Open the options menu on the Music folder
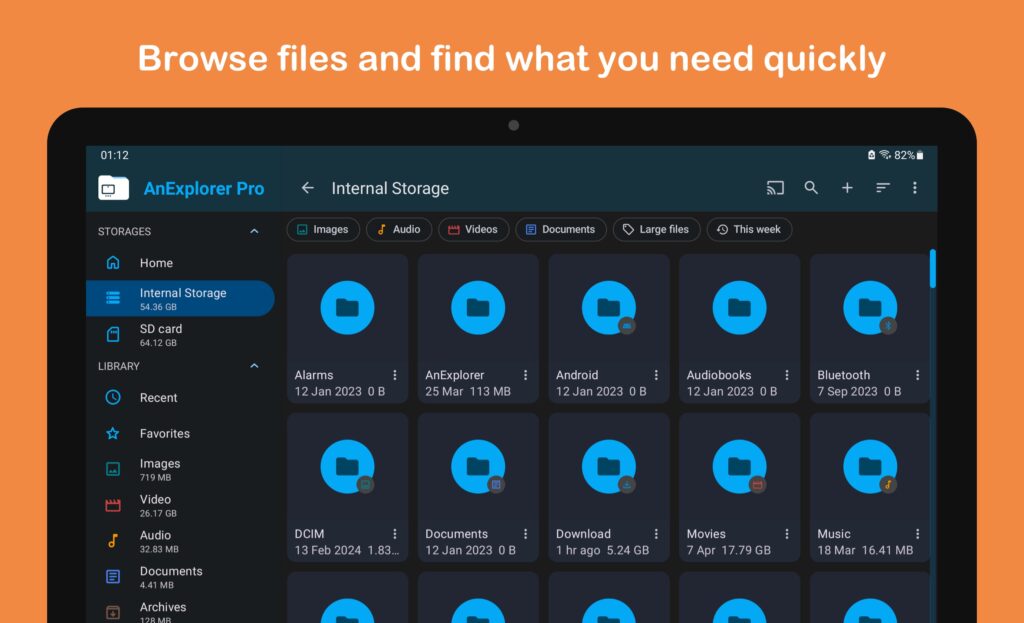The width and height of the screenshot is (1024, 623). pyautogui.click(x=917, y=533)
